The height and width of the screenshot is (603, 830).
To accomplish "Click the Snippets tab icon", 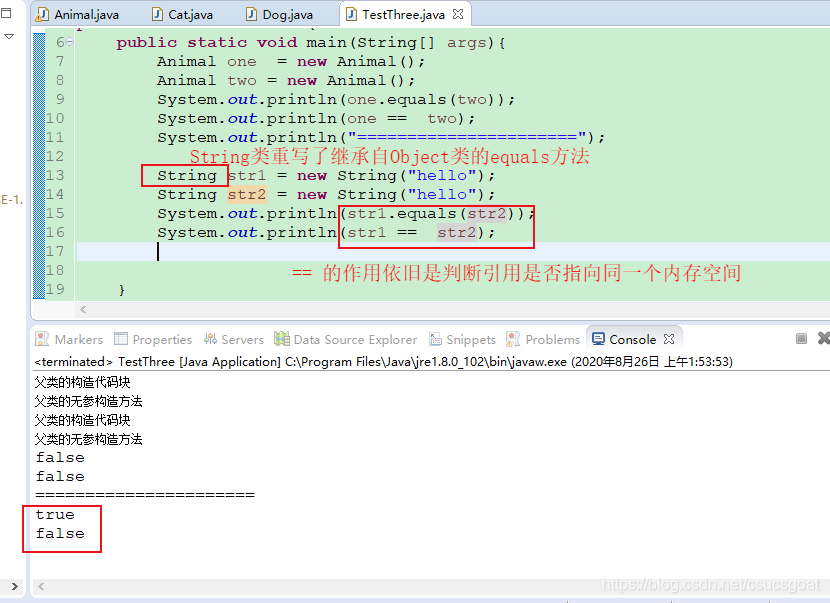I will tap(435, 339).
